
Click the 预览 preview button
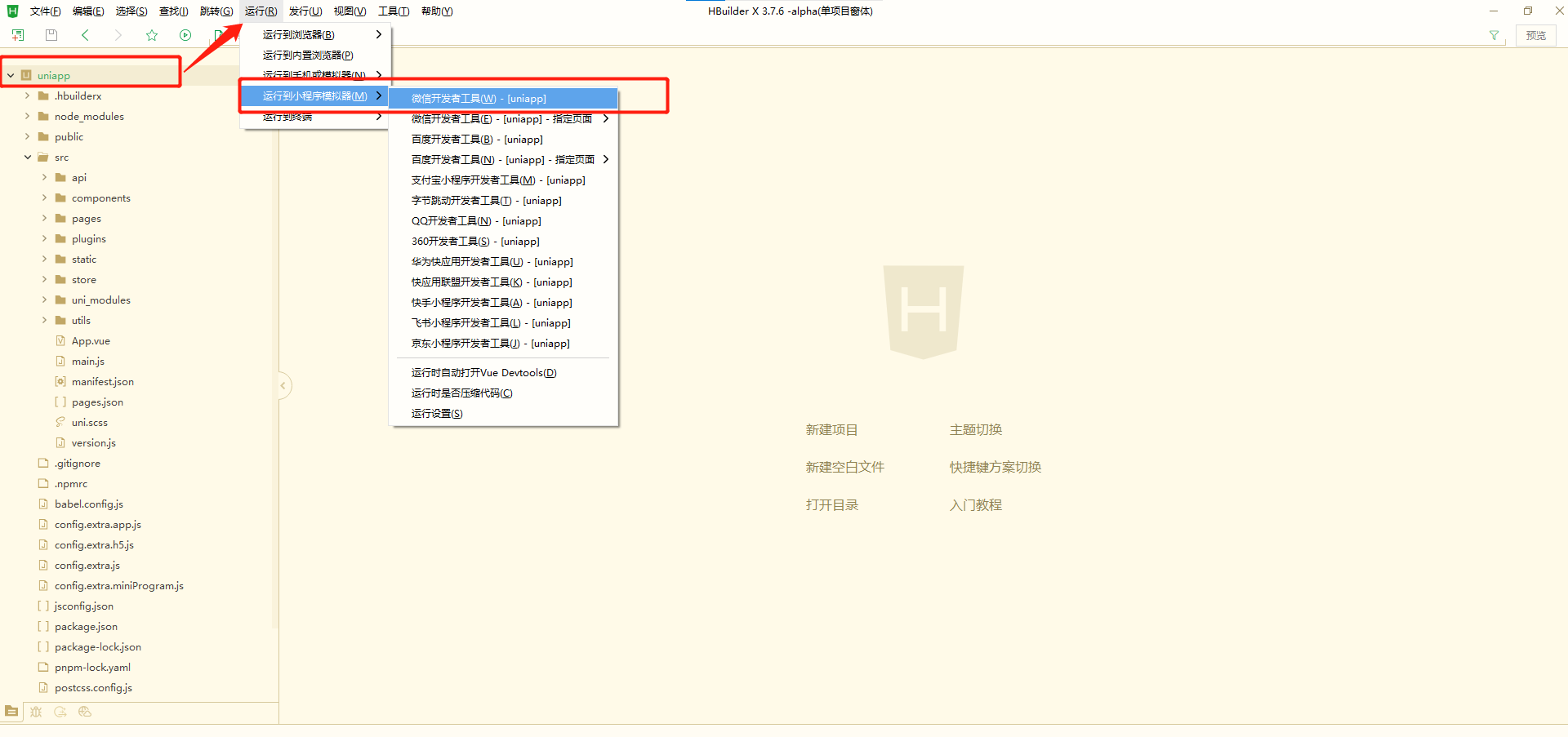pos(1536,36)
